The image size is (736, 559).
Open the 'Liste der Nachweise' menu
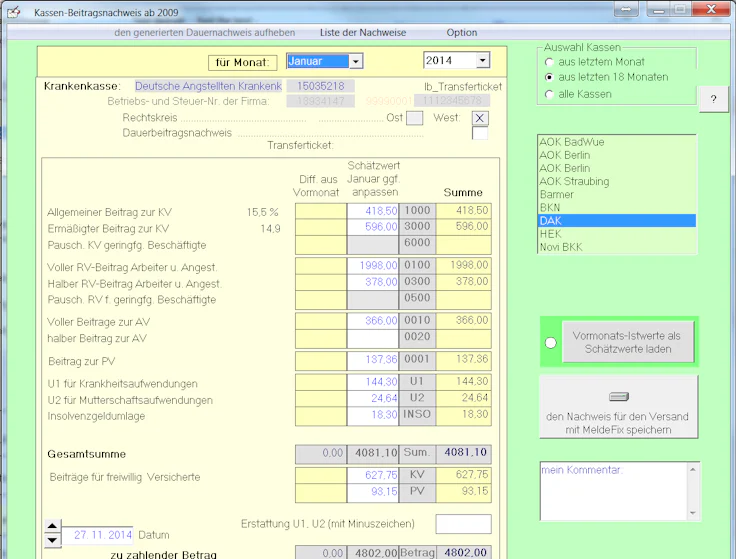coord(363,32)
